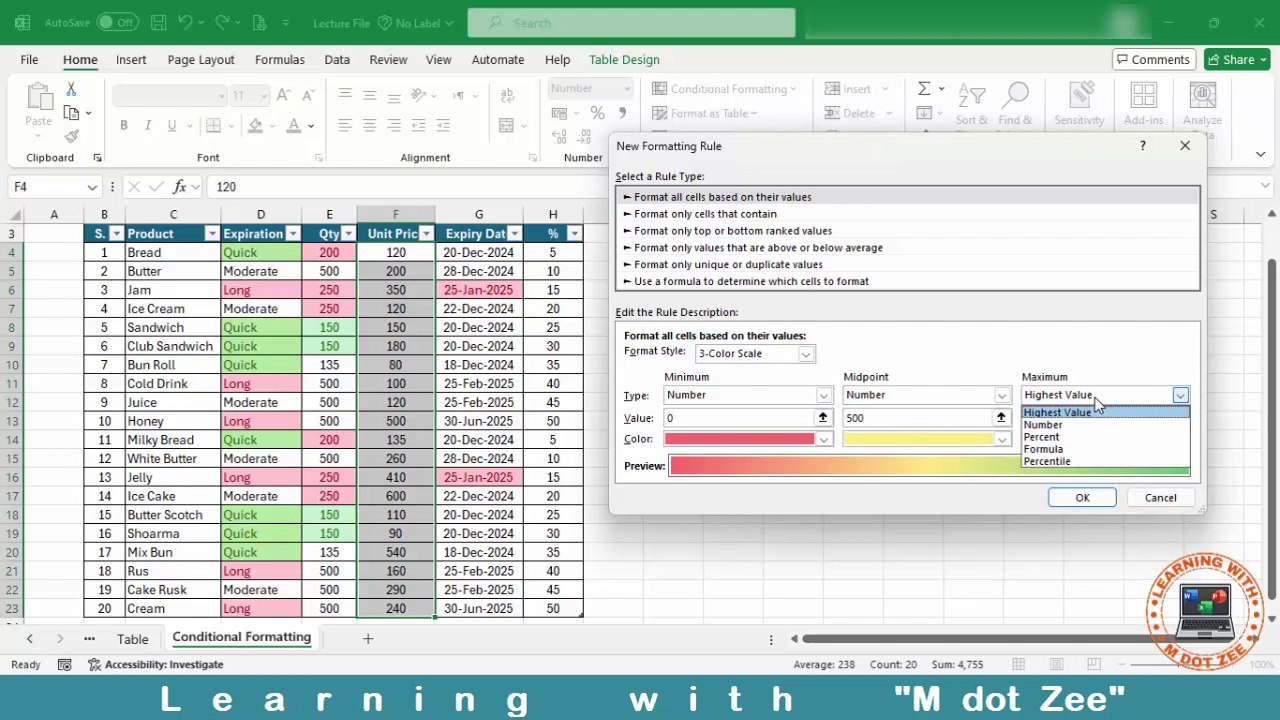
Task: Switch to the Table sheet tab
Action: click(132, 639)
